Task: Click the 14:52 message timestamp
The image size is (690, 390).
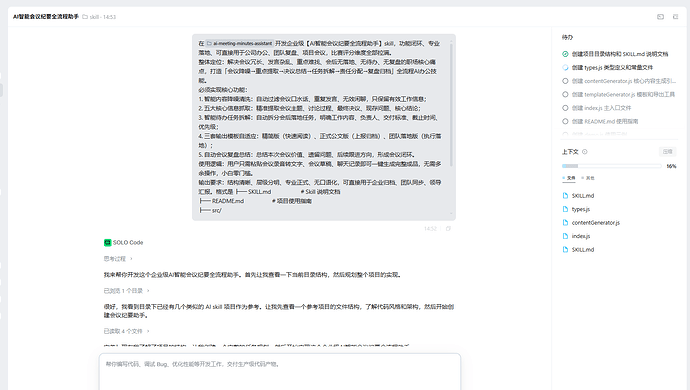Action: click(x=430, y=228)
